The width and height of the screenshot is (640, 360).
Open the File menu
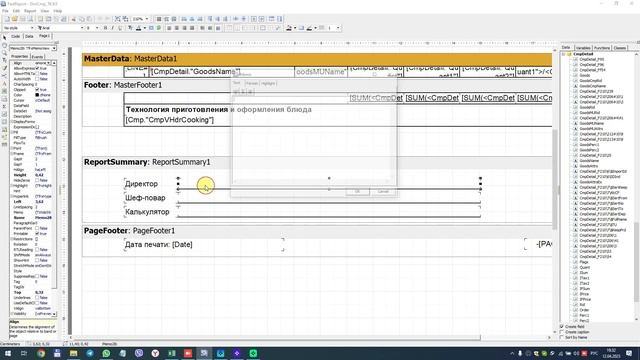pos(5,11)
